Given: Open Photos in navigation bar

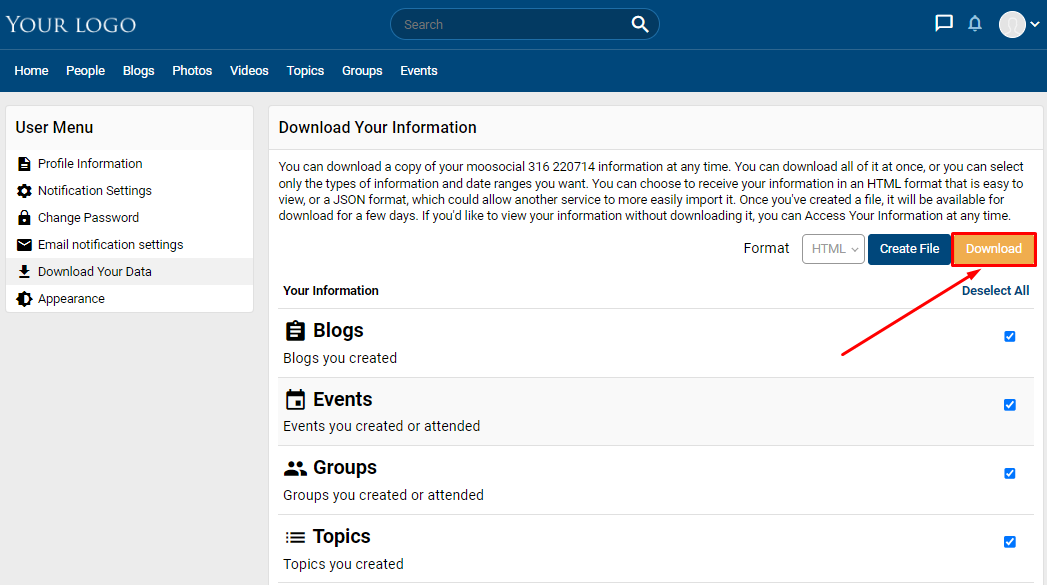Looking at the screenshot, I should pyautogui.click(x=192, y=71).
